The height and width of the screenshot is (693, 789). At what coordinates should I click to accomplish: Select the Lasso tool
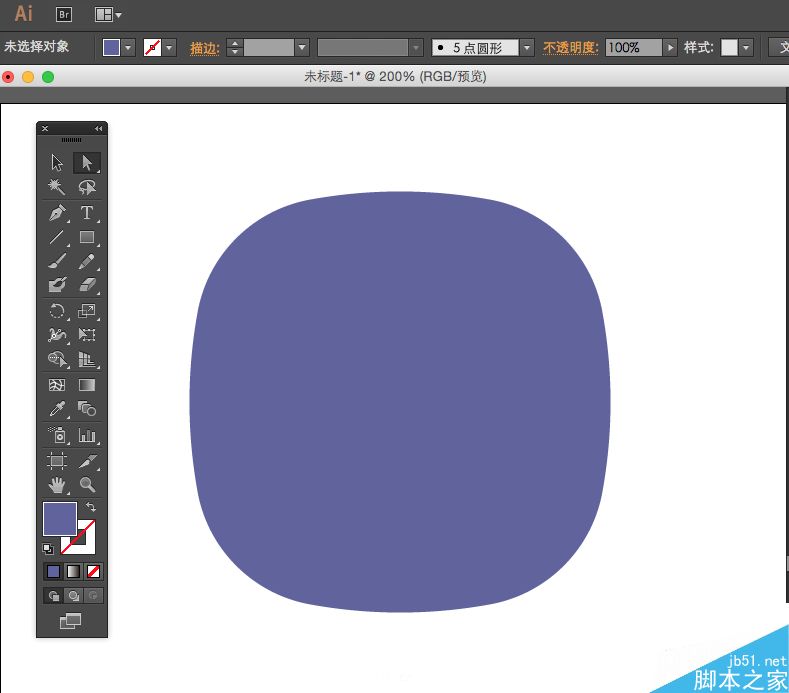87,187
